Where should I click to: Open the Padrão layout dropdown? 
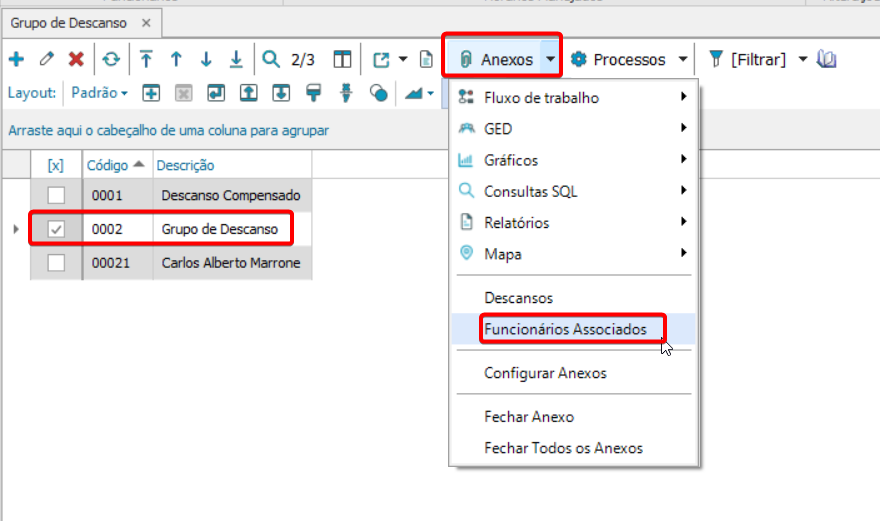click(99, 93)
